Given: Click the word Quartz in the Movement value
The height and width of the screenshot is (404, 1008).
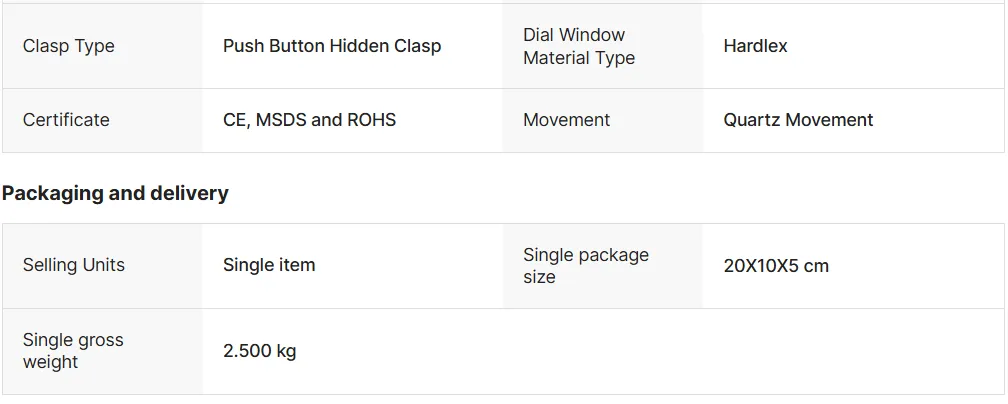Looking at the screenshot, I should point(752,120).
